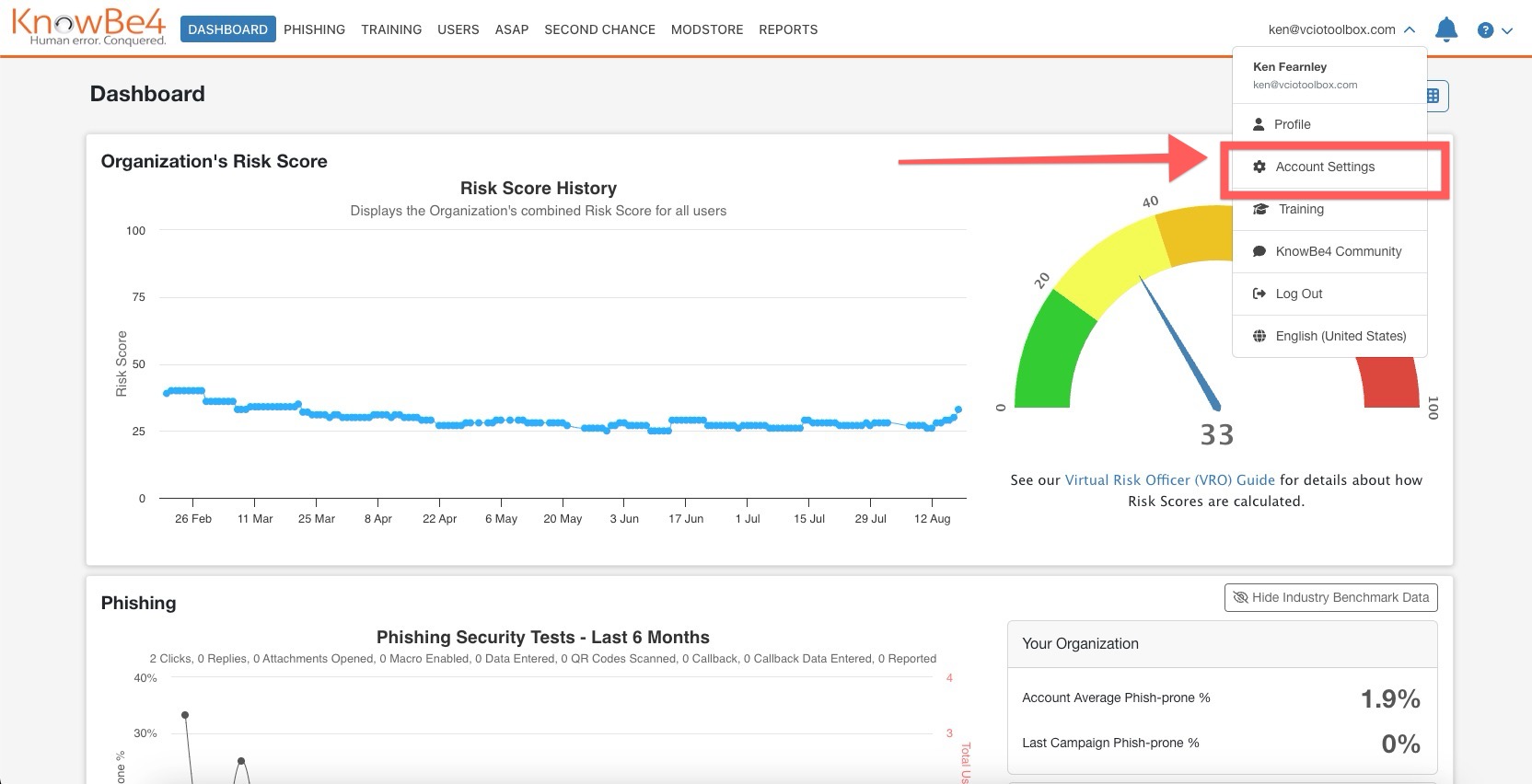
Task: Click the Organization's Risk Score heading
Action: point(215,161)
